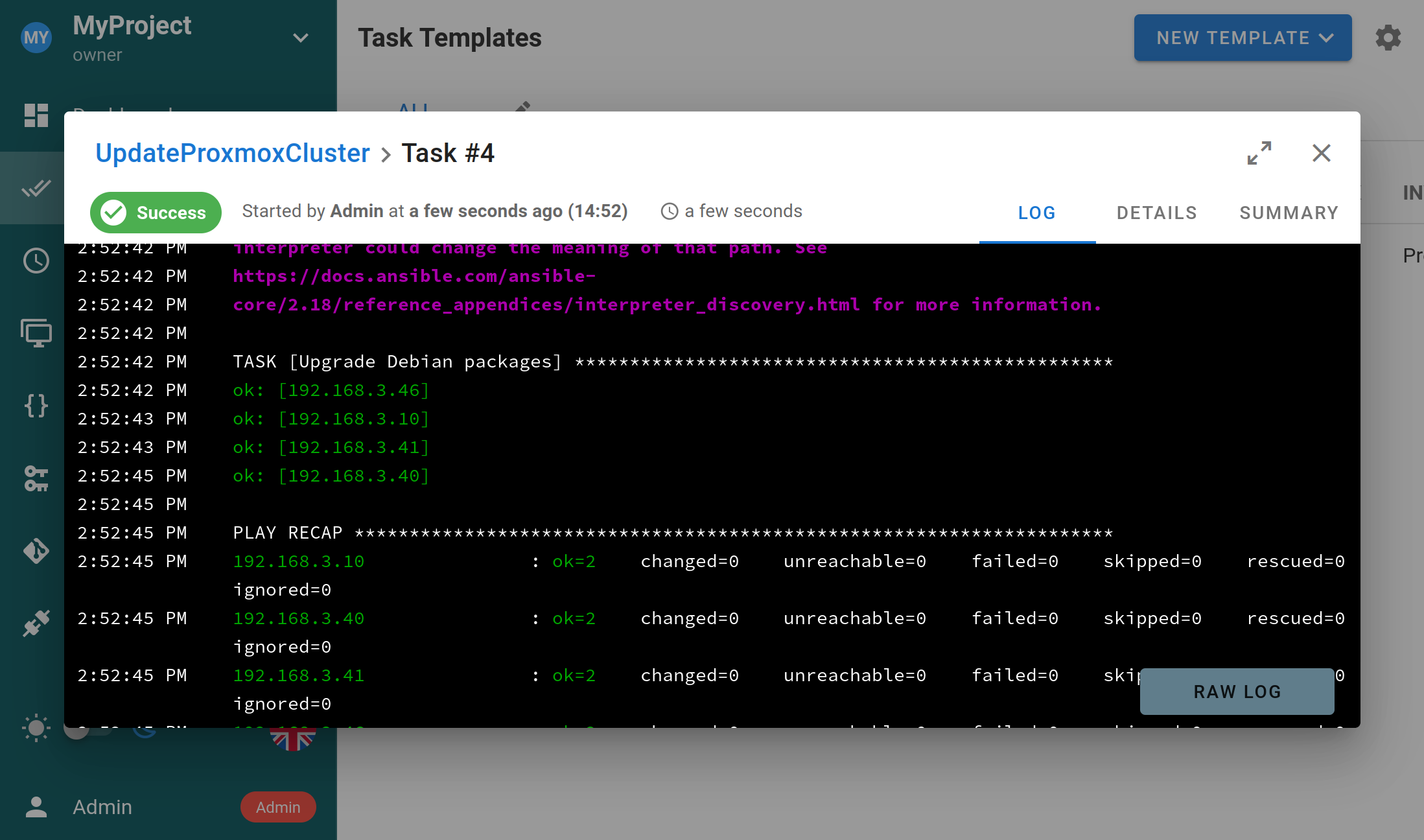Open the Key Store key icon
Screen dimensions: 1424x840
[36, 478]
